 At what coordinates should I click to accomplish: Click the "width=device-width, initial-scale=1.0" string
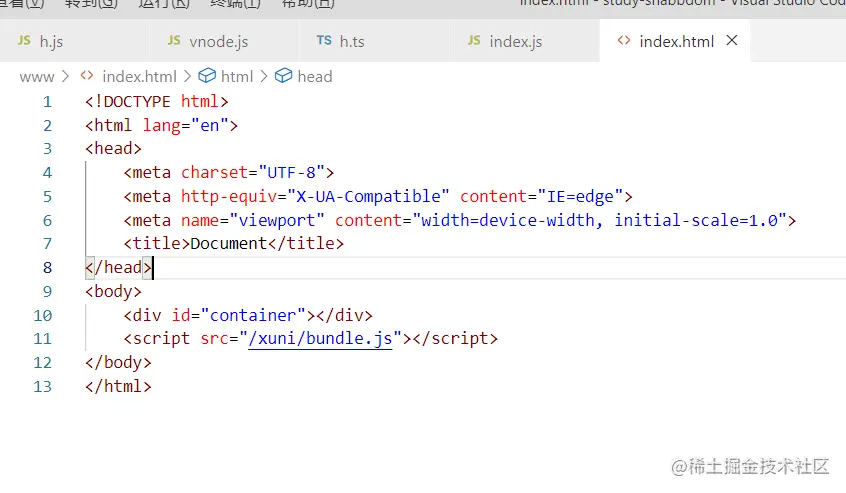[x=599, y=220]
